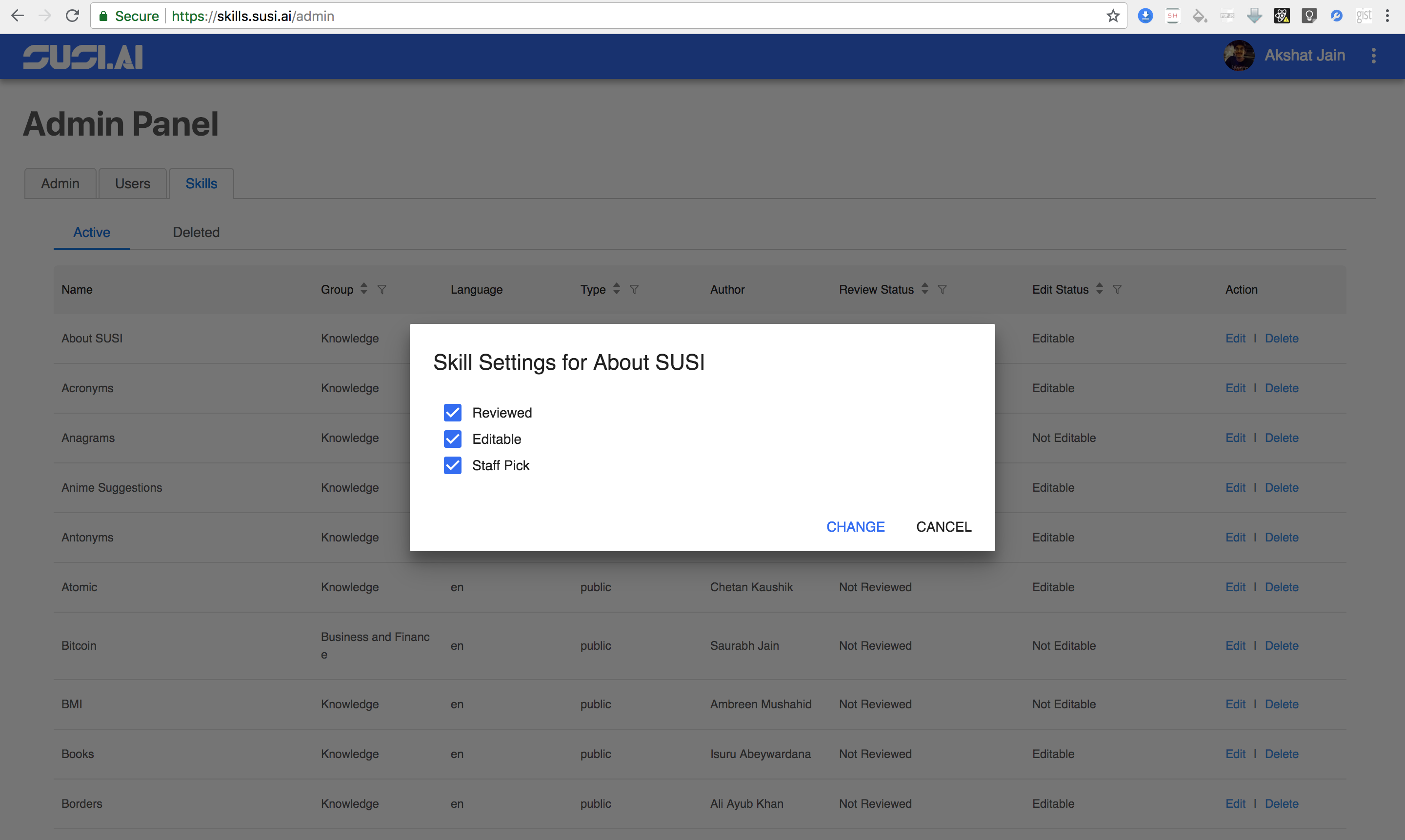Sort by Group column arrows
Screen dimensions: 1405x840
tap(363, 289)
